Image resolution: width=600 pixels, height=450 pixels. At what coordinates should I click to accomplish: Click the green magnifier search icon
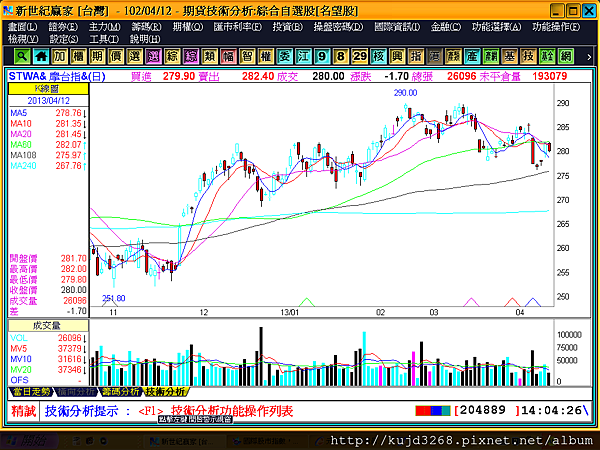[22, 57]
